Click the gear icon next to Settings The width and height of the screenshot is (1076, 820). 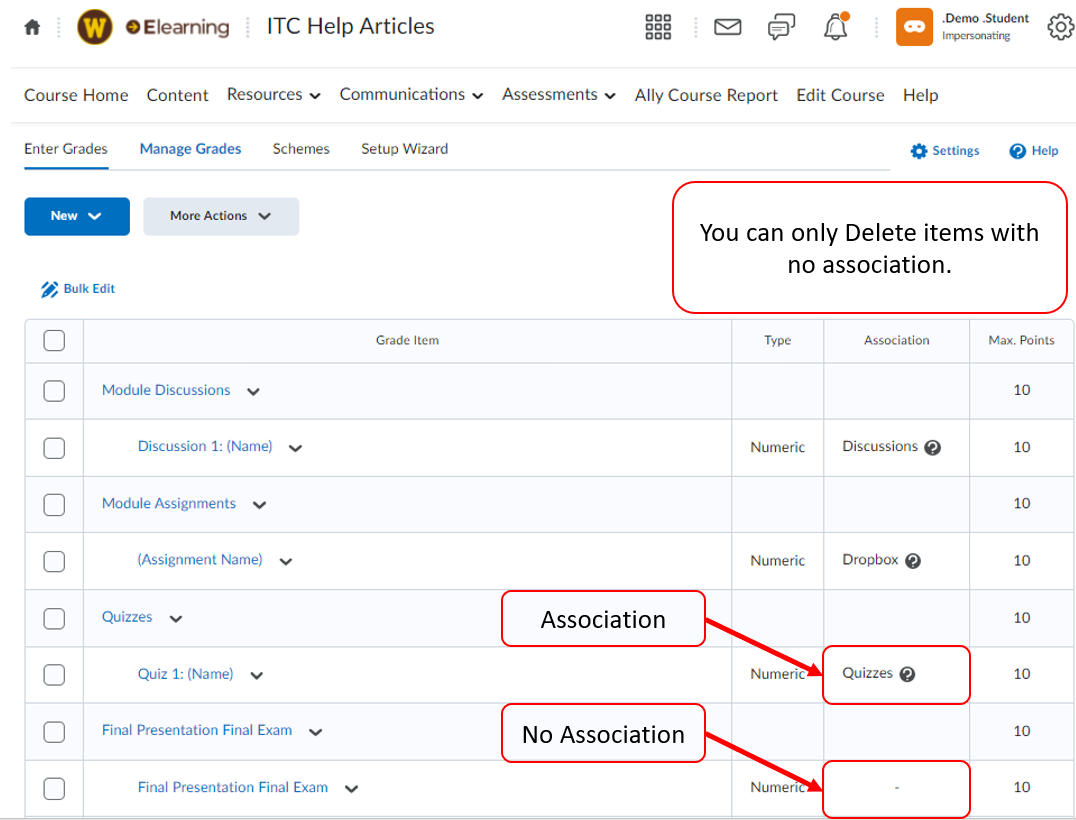point(919,151)
